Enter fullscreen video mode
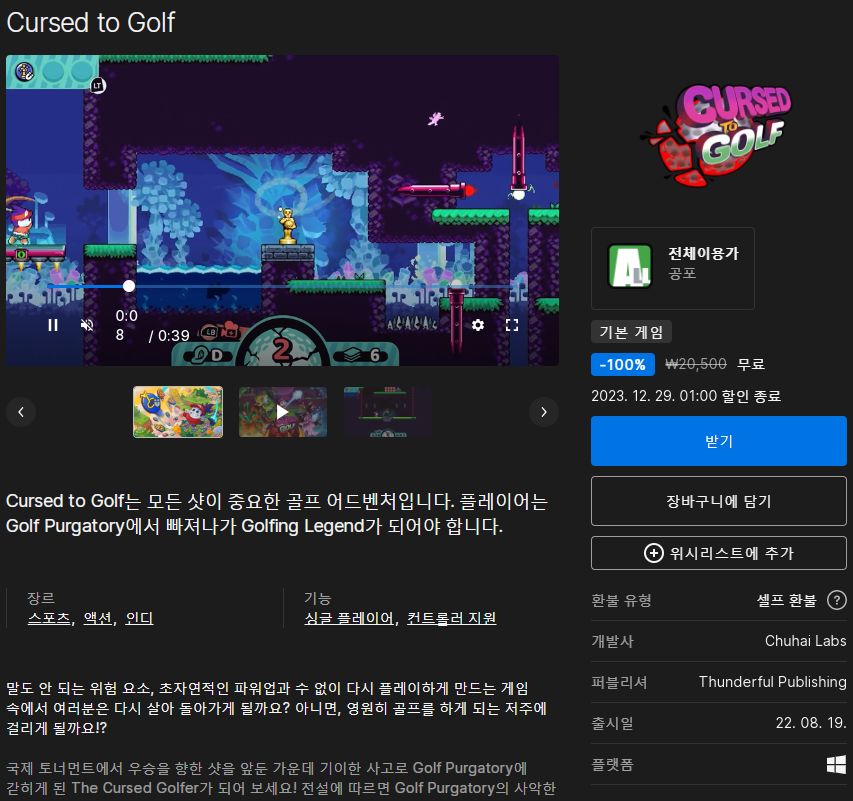This screenshot has height=801, width=853. pos(512,325)
